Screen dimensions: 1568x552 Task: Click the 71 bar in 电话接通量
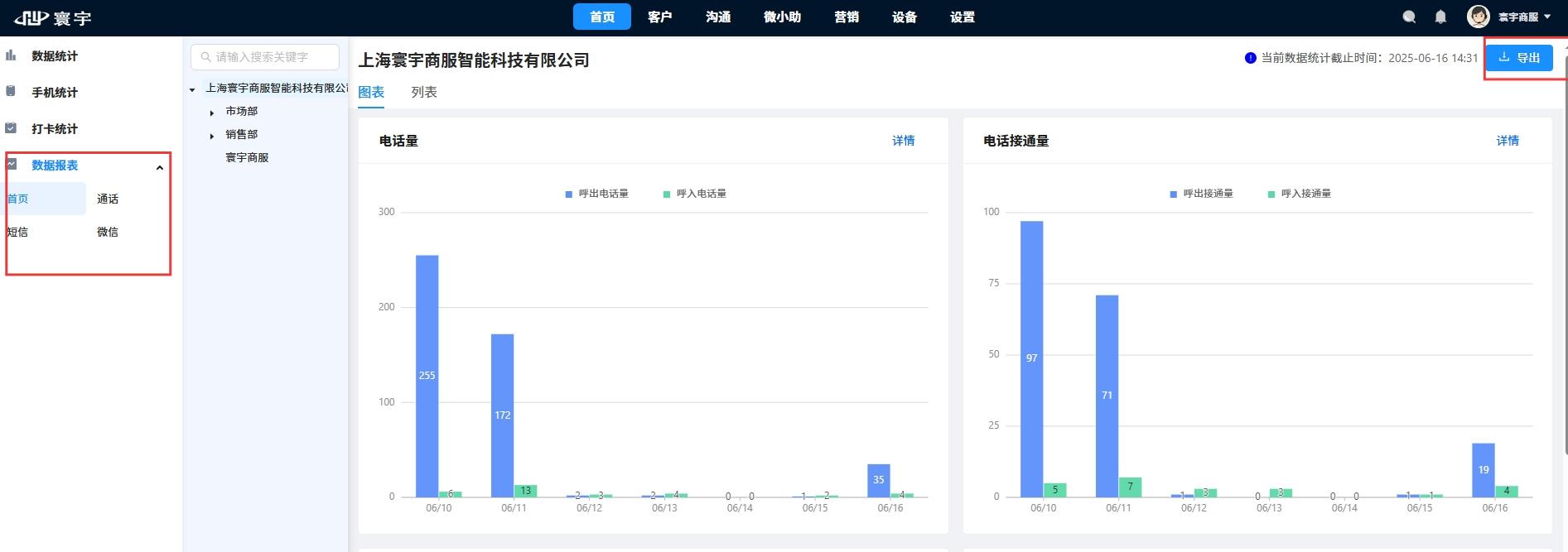point(1107,396)
